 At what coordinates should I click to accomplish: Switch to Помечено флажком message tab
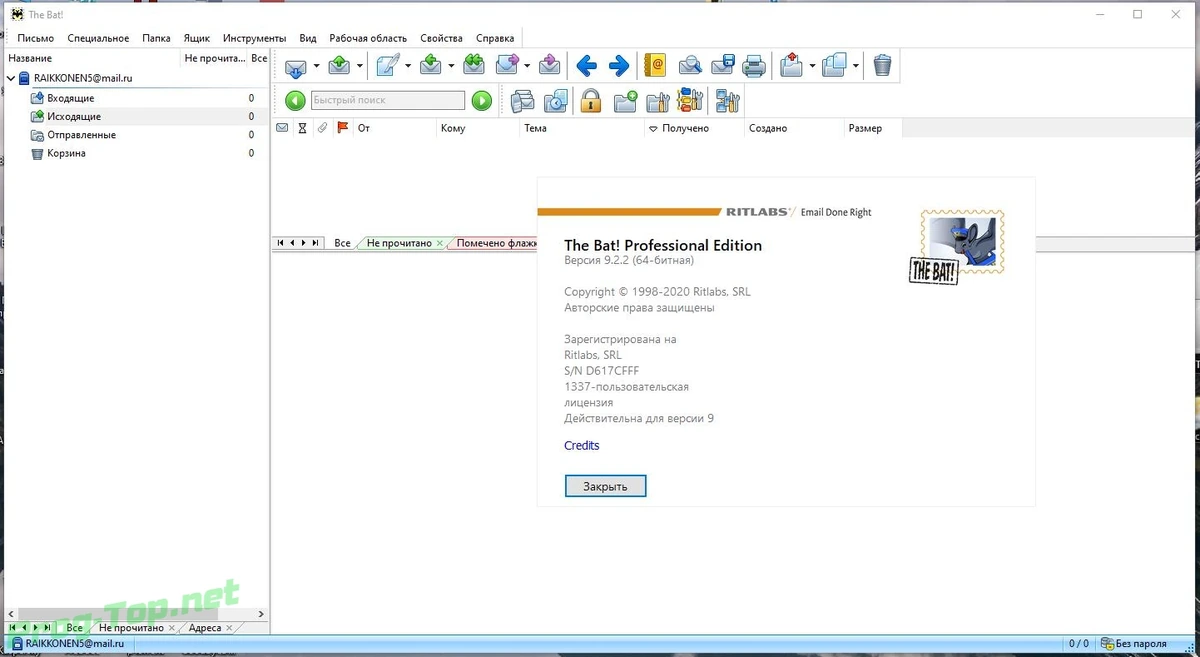(x=497, y=243)
